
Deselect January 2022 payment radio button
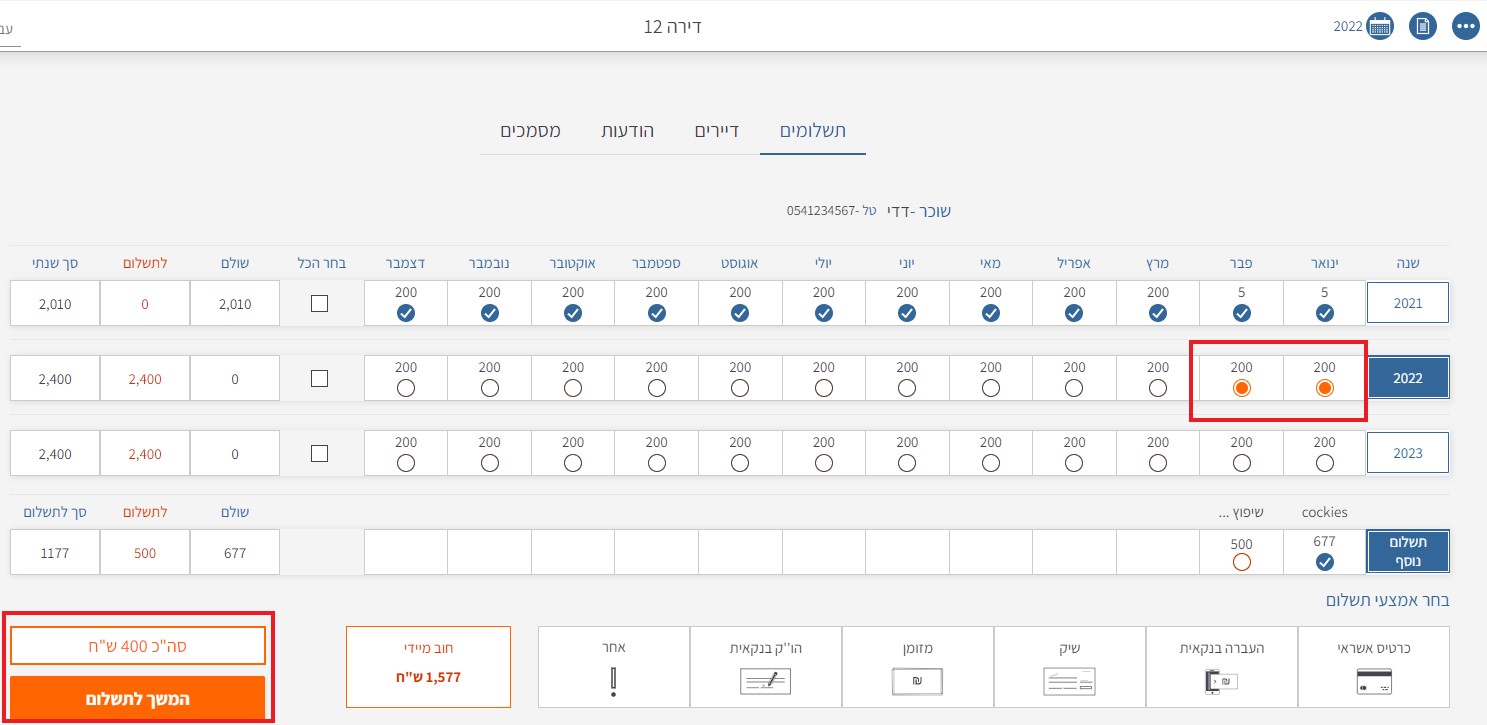pos(1324,388)
